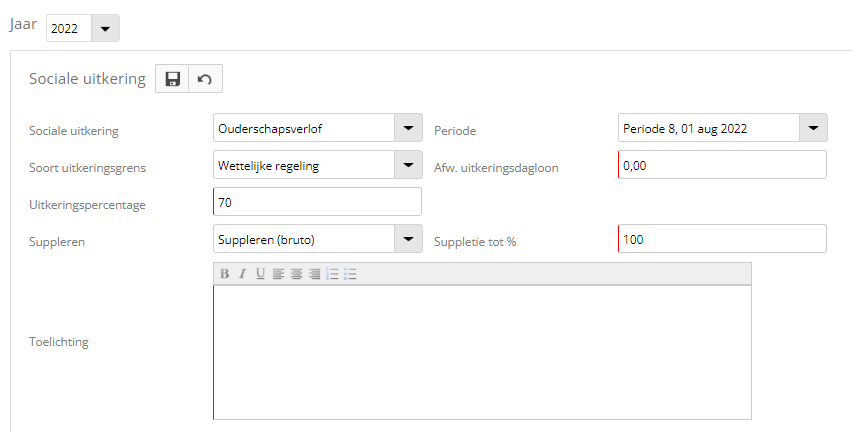Screen dimensions: 852x432
Task: Click the Ouderschapsverlof value text
Action: [270, 129]
